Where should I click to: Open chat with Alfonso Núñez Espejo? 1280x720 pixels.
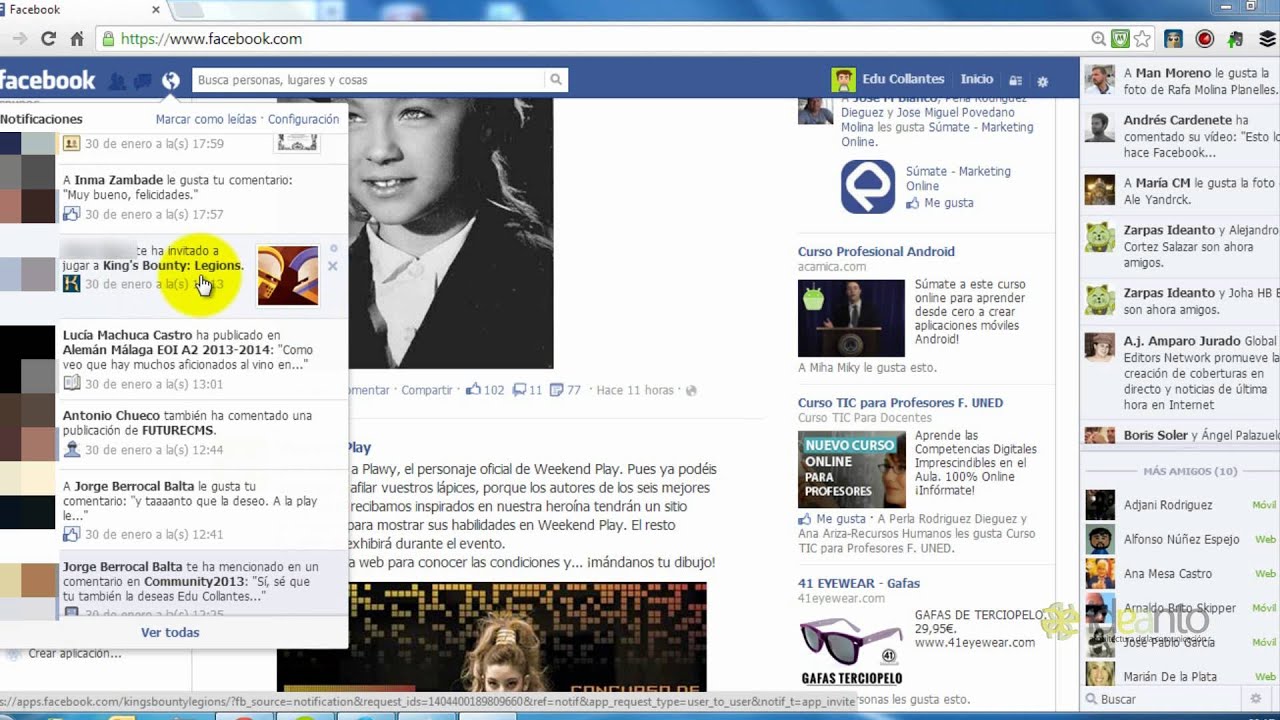[x=1180, y=539]
